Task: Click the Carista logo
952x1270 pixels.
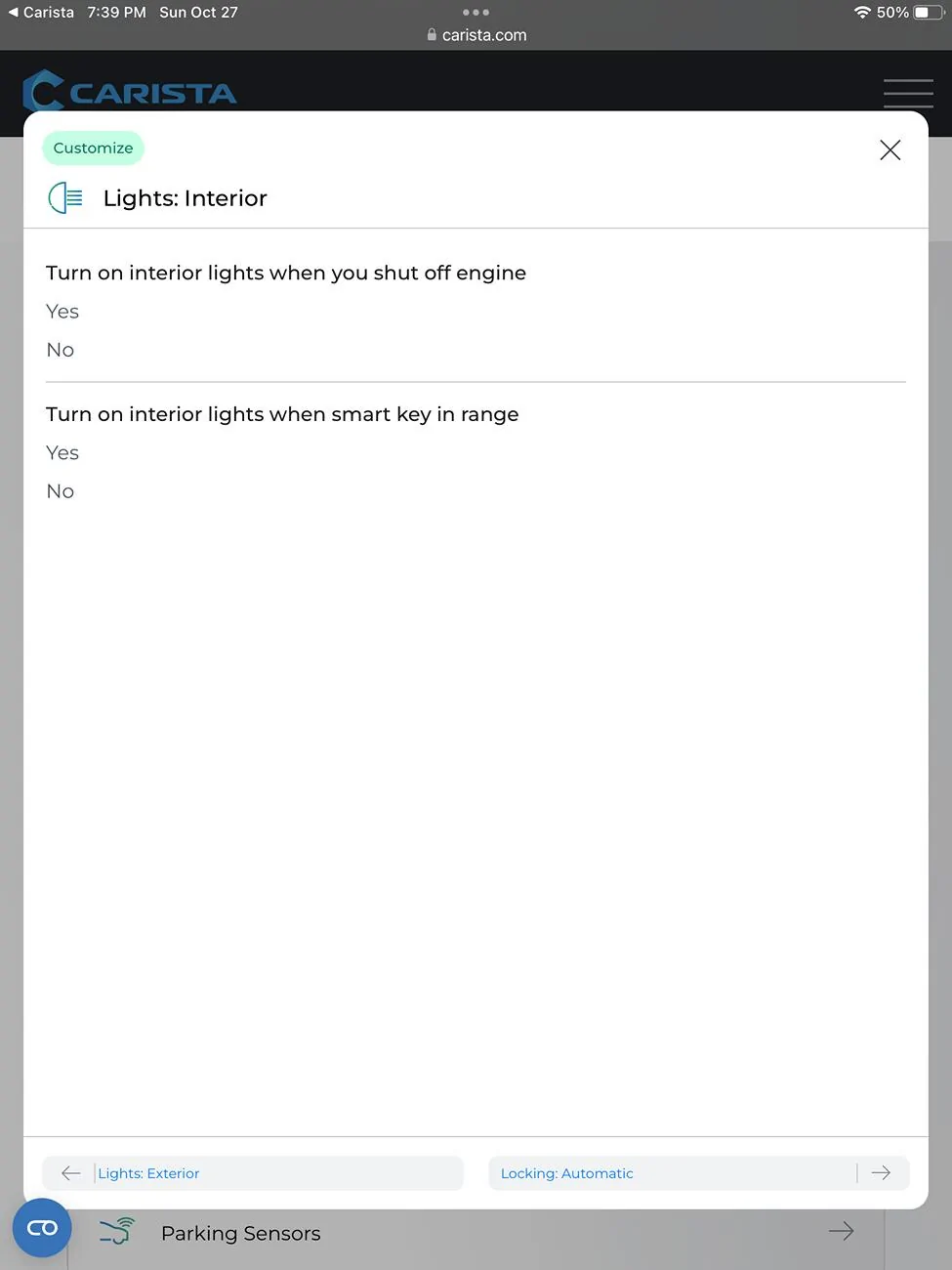Action: [130, 92]
